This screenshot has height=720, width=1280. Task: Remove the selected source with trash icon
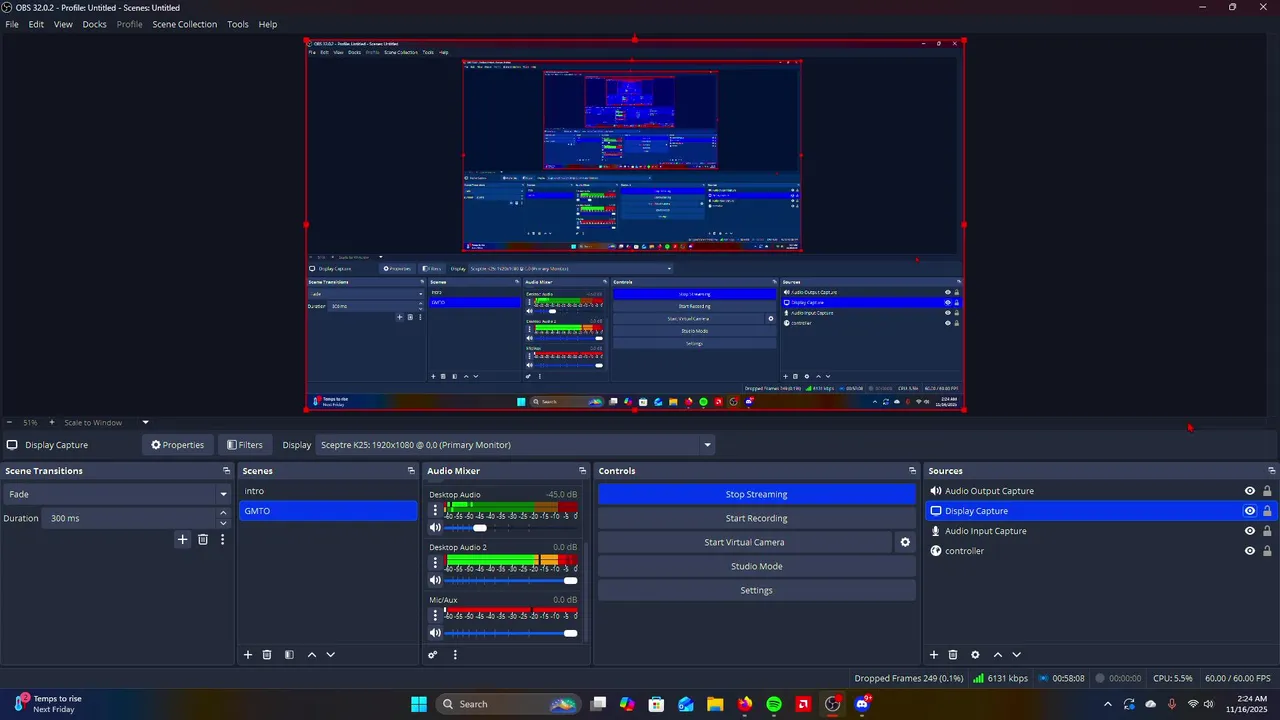click(x=953, y=655)
